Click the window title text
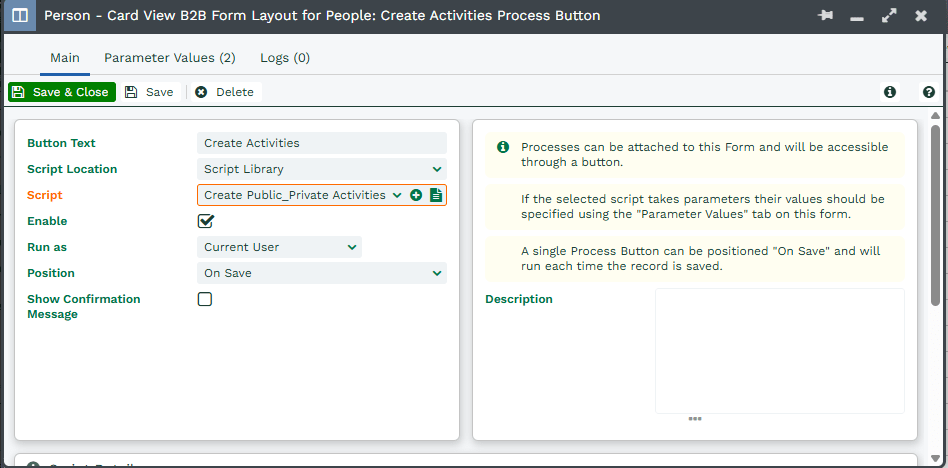Viewport: 948px width, 468px height. 322,16
